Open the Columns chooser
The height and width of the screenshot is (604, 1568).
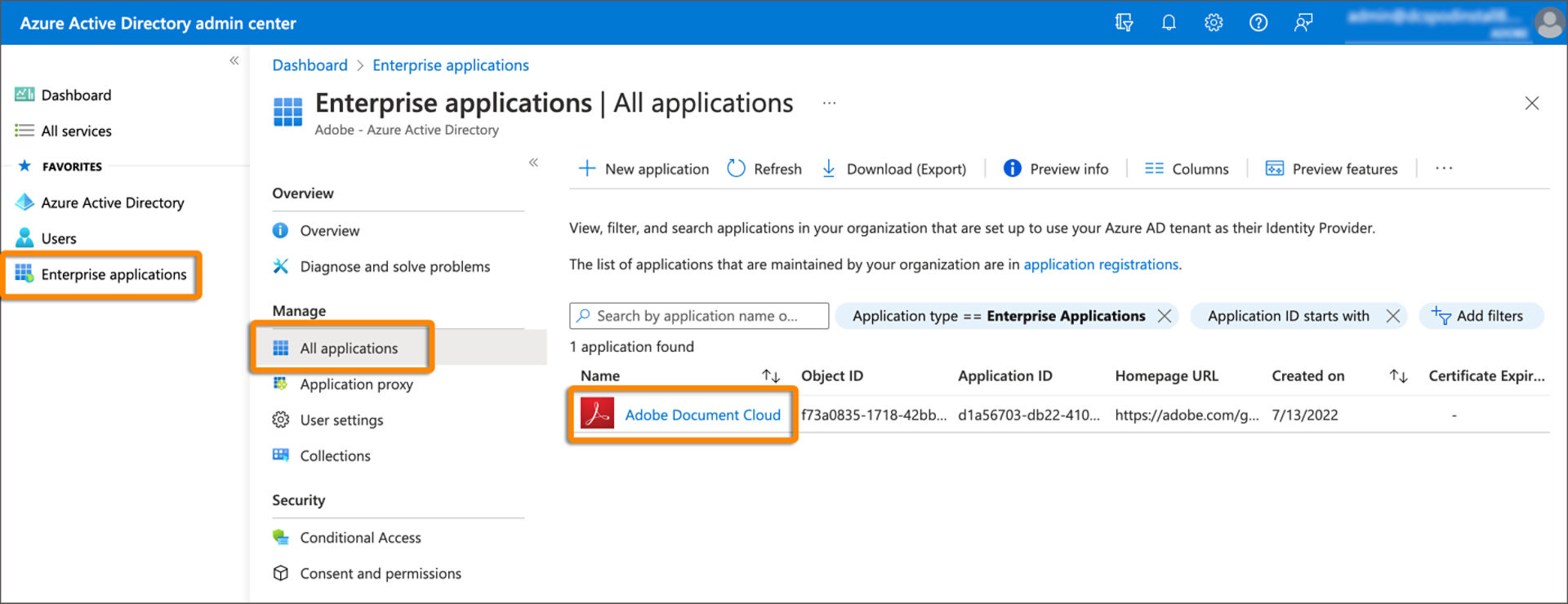pos(1187,169)
